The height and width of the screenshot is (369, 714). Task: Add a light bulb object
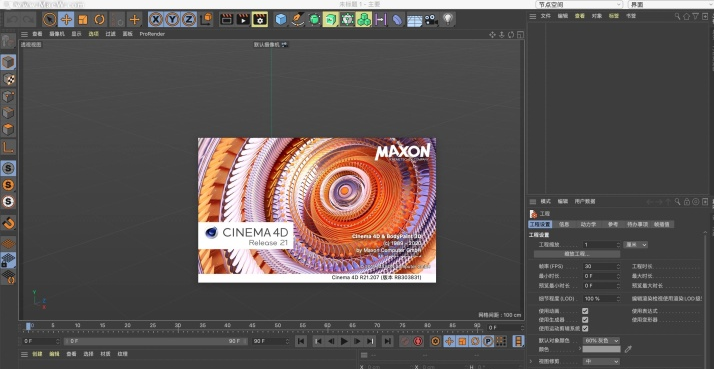tap(448, 20)
